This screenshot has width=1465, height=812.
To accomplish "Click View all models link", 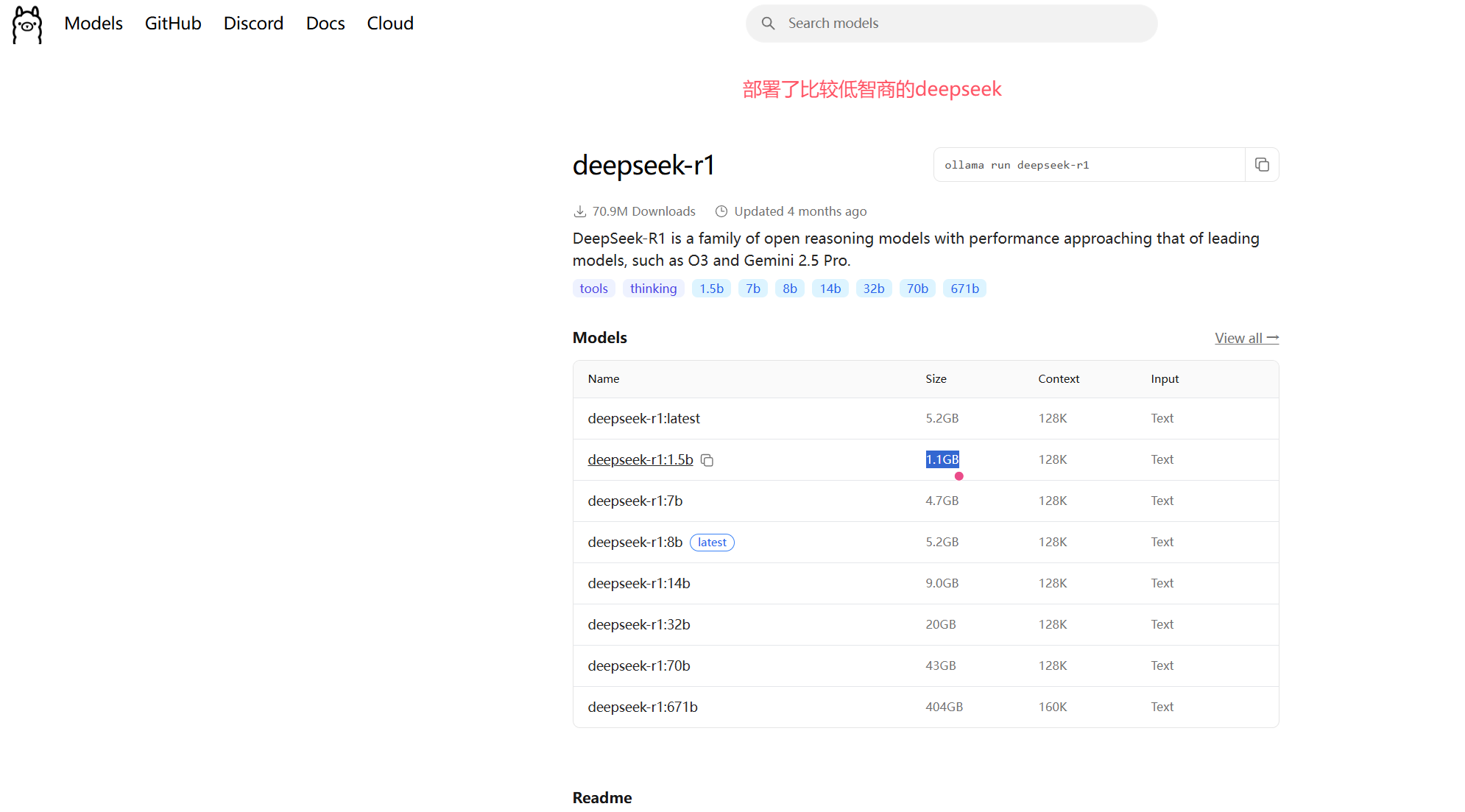I will point(1246,338).
